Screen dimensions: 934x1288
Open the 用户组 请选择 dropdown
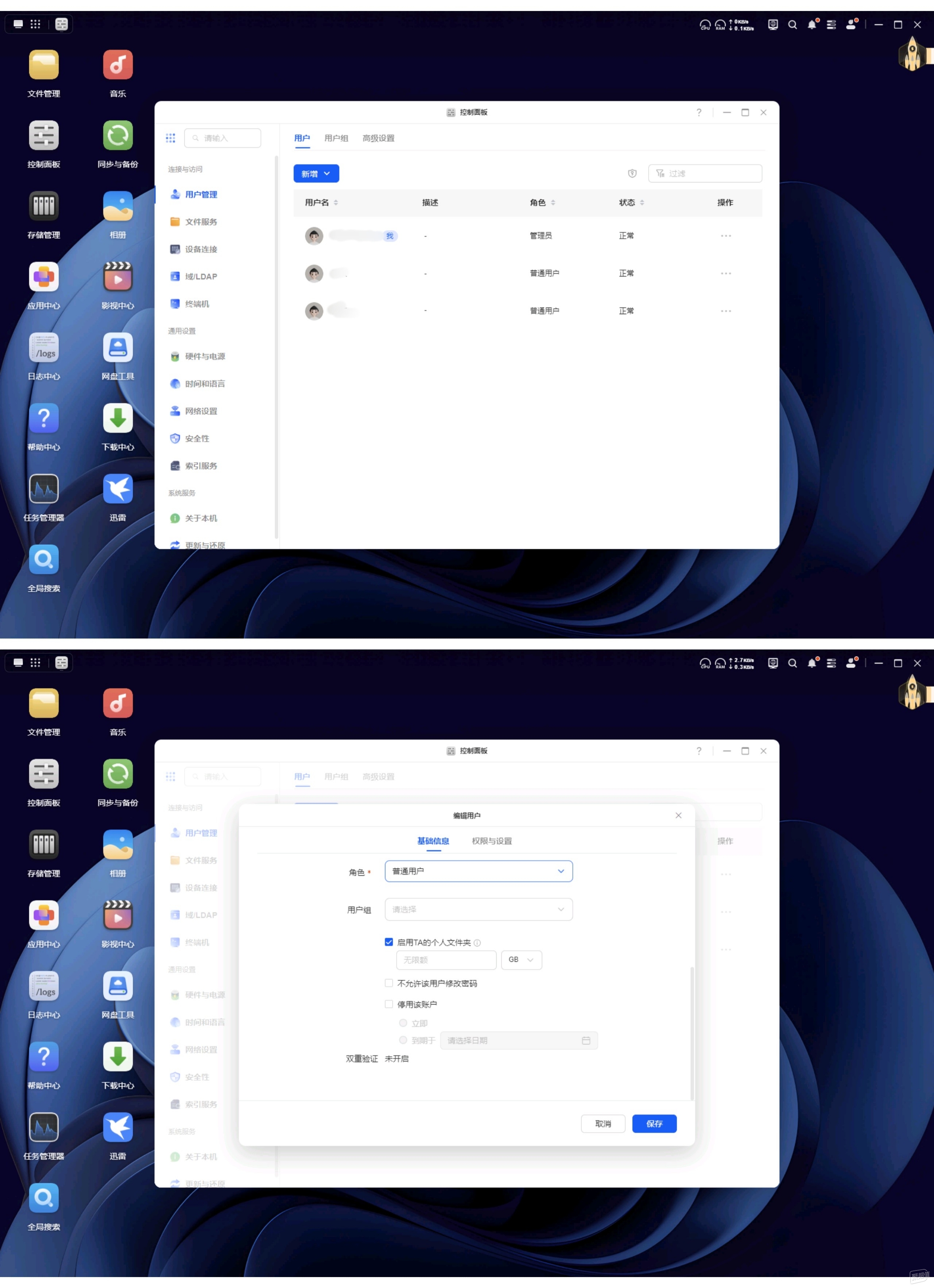click(x=479, y=909)
